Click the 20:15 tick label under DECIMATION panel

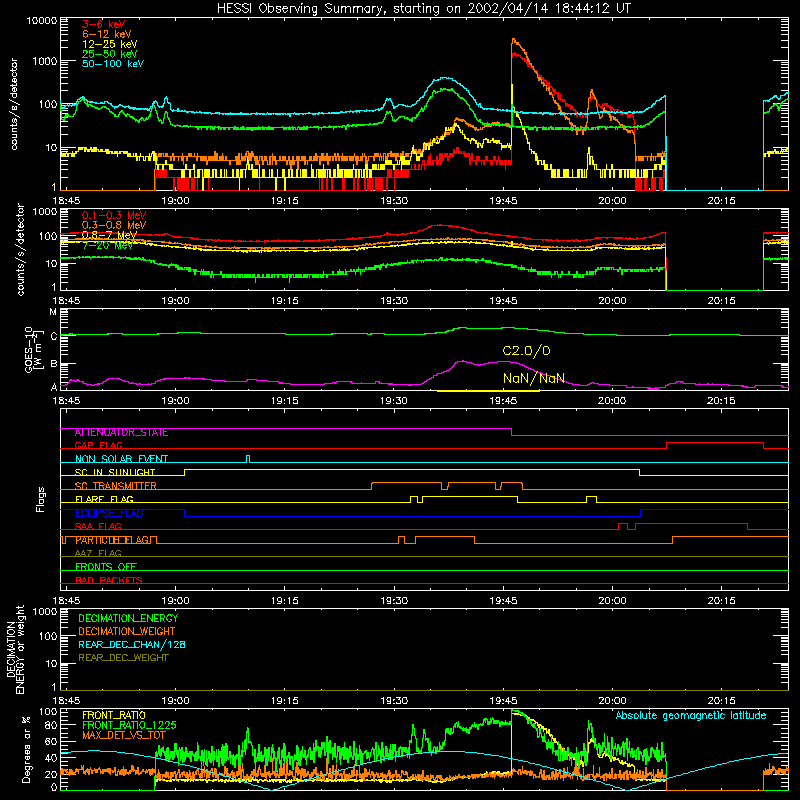pos(721,701)
